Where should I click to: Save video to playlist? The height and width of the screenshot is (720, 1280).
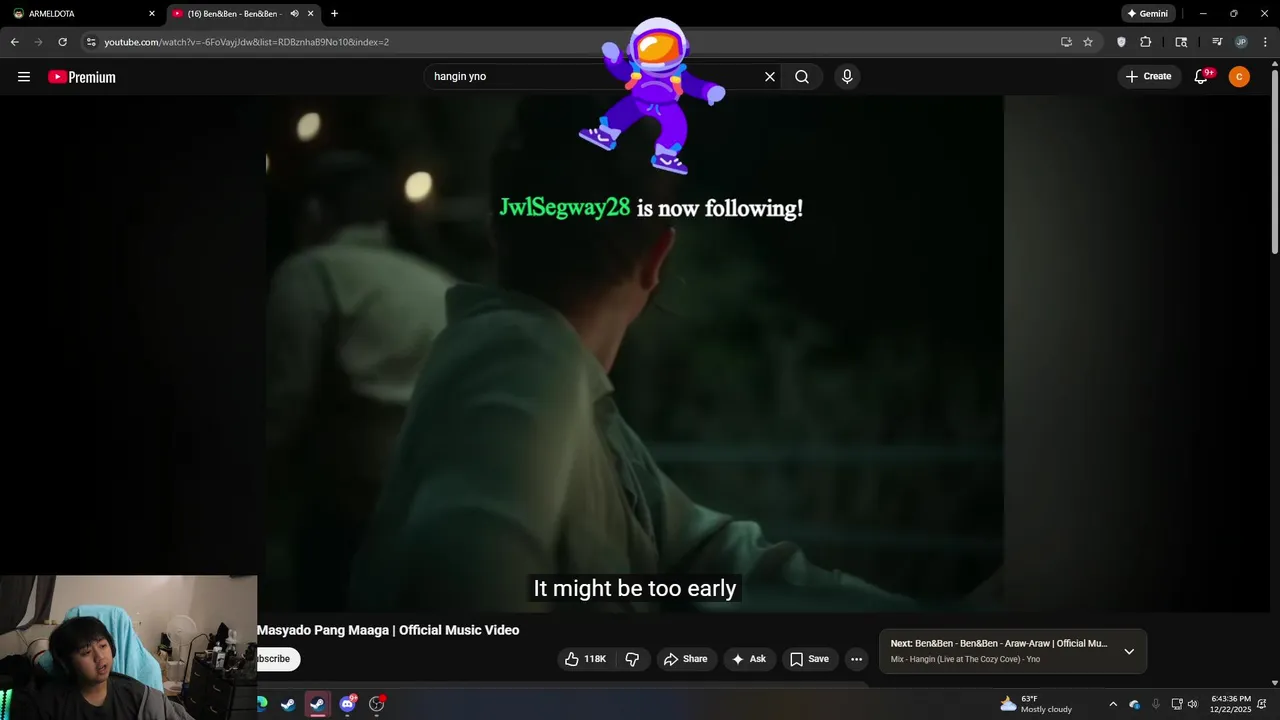tap(809, 659)
